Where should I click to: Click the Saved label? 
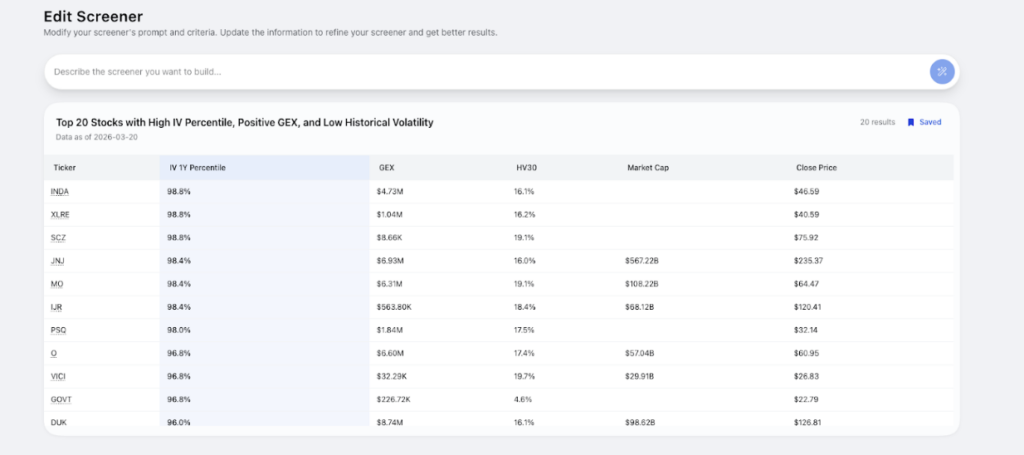[x=930, y=122]
